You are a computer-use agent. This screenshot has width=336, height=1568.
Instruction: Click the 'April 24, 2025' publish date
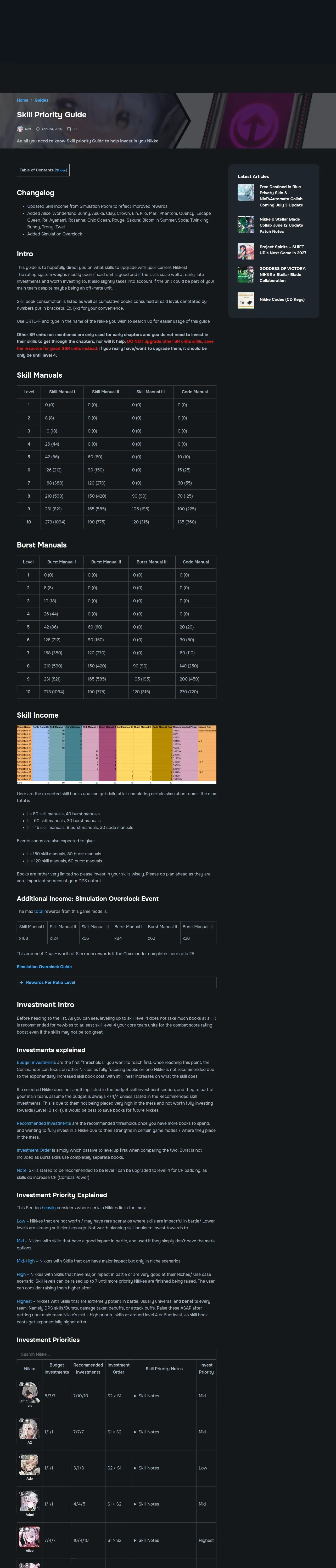[51, 129]
